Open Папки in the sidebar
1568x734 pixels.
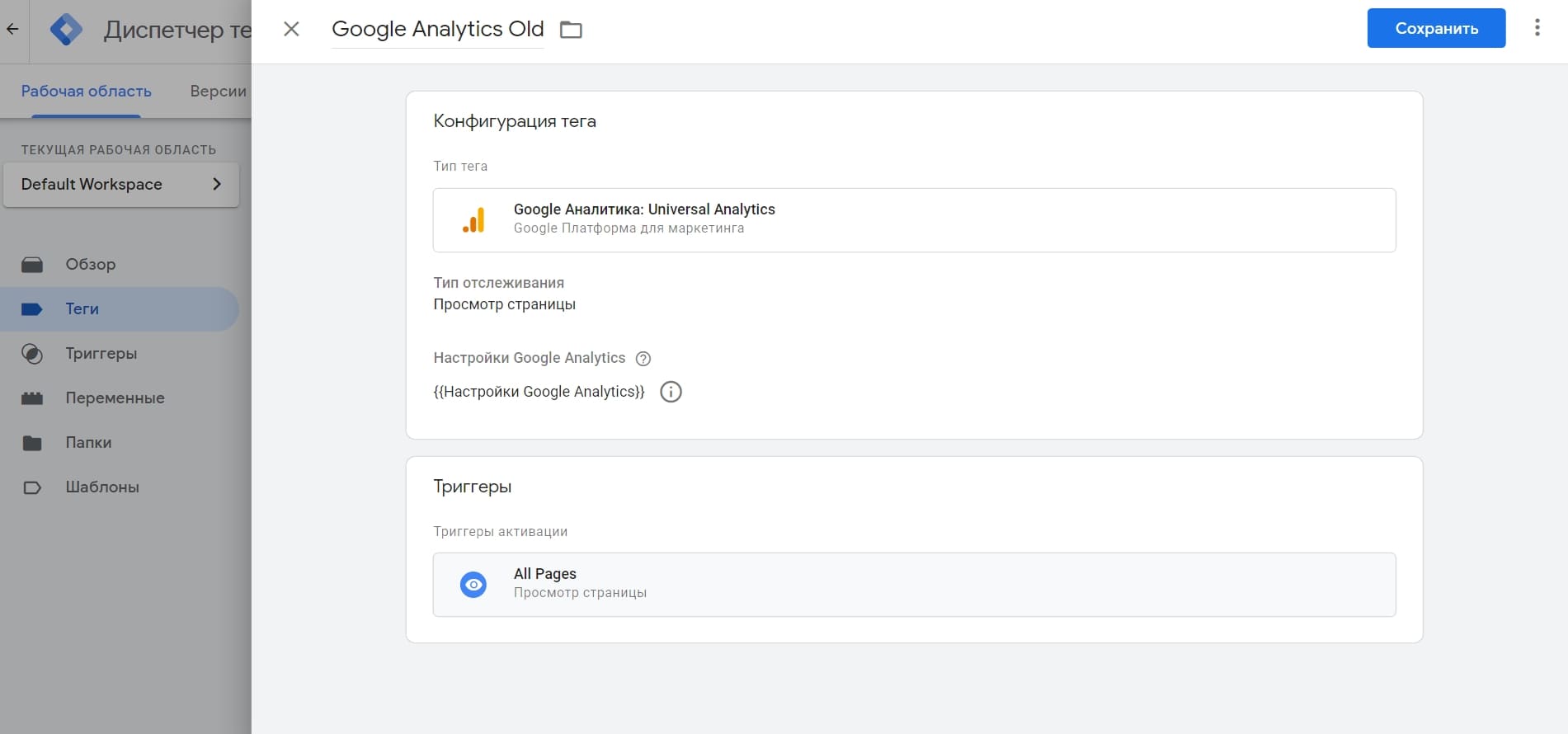pyautogui.click(x=120, y=442)
